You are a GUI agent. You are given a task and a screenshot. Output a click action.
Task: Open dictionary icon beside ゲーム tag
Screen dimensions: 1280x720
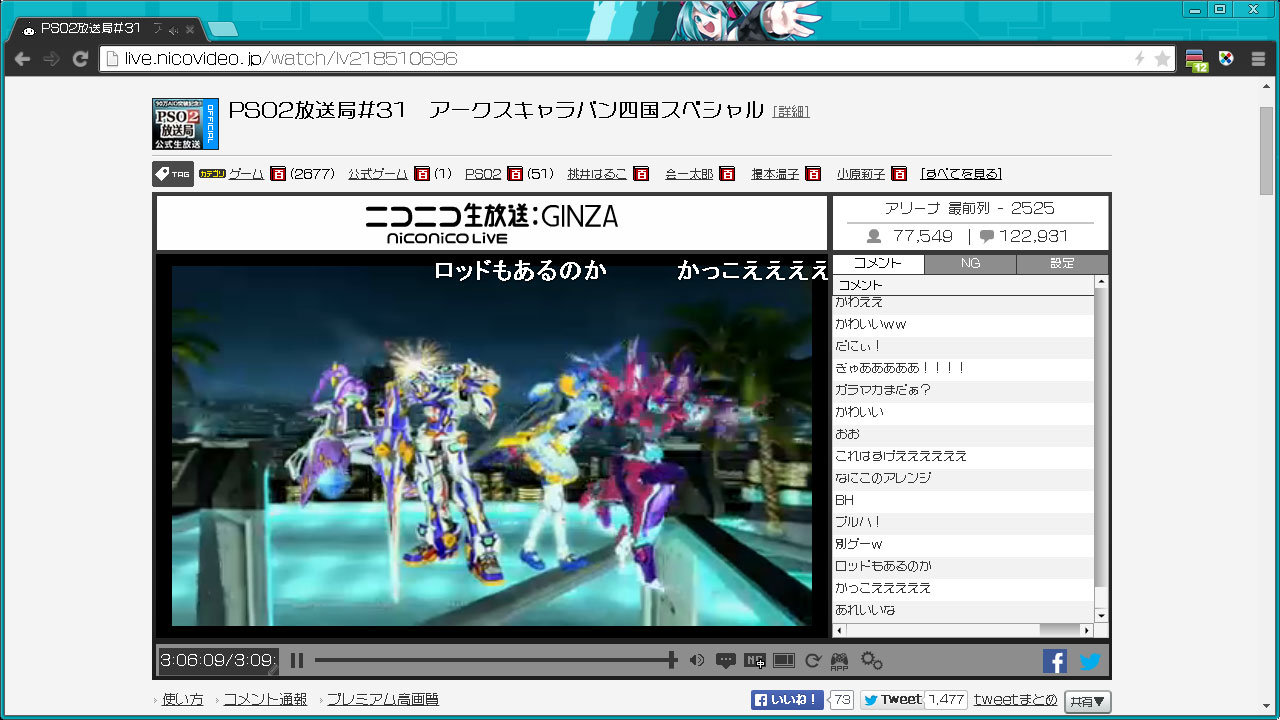[x=278, y=174]
